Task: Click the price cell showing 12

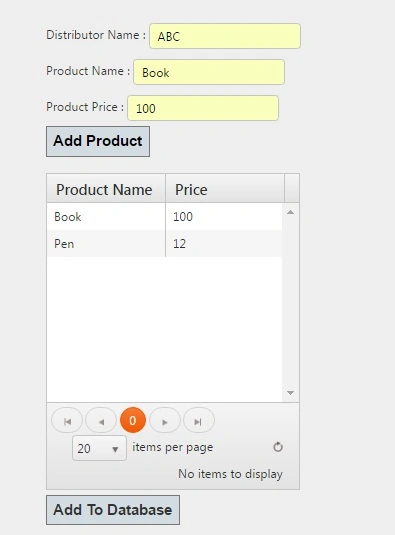Action: 224,244
